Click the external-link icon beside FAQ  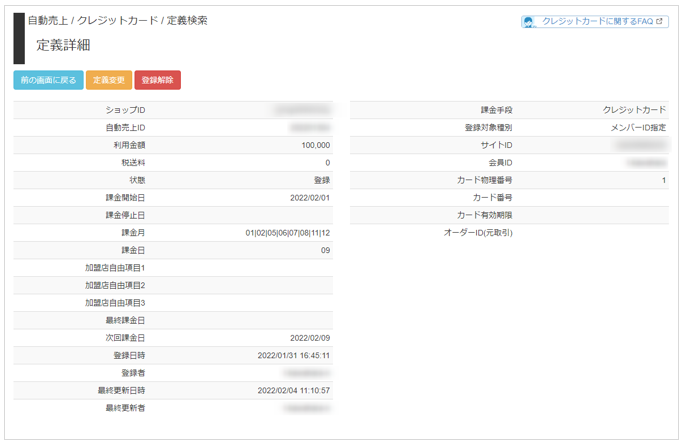659,21
